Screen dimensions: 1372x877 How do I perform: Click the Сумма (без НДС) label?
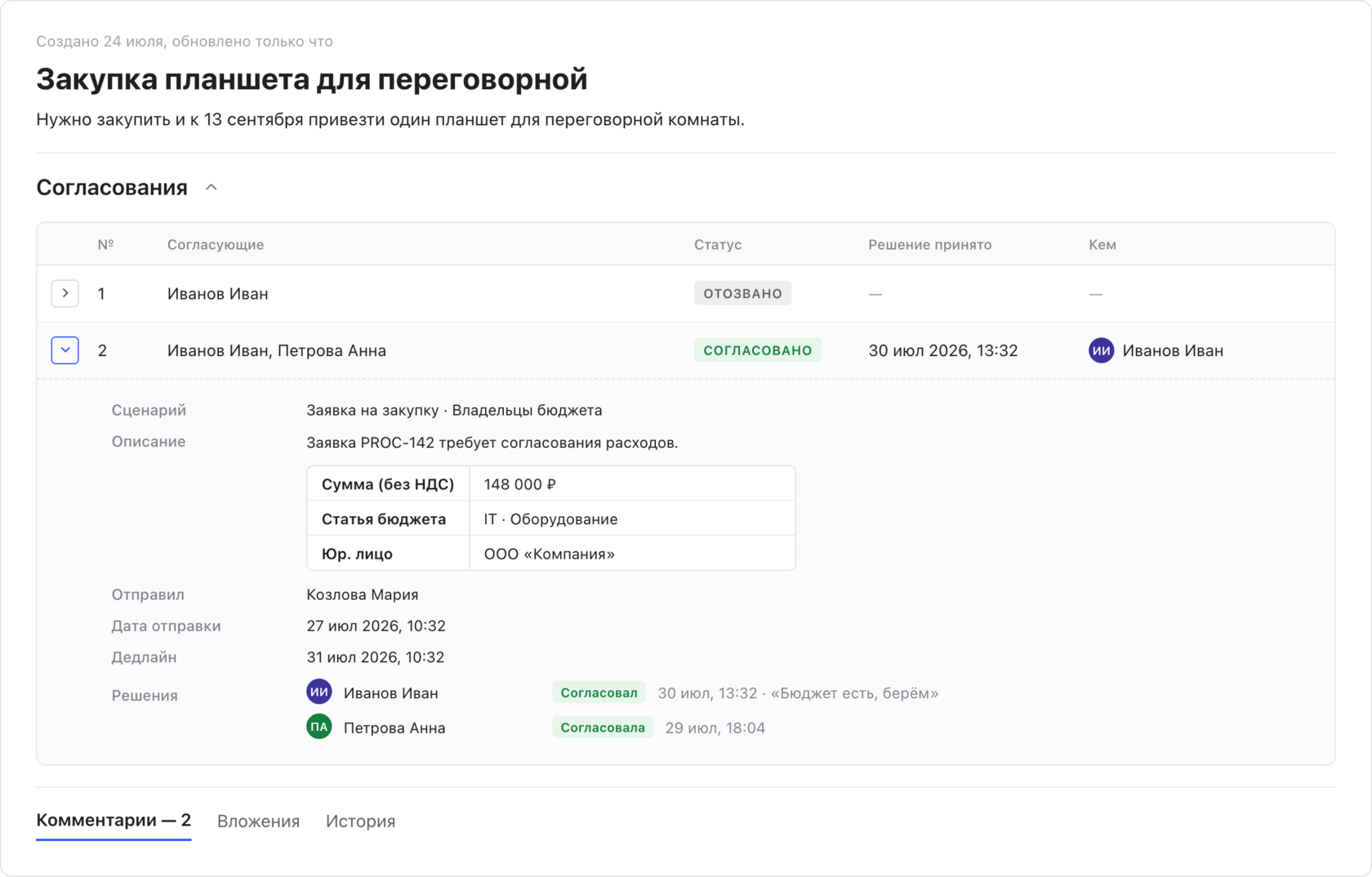pos(388,484)
